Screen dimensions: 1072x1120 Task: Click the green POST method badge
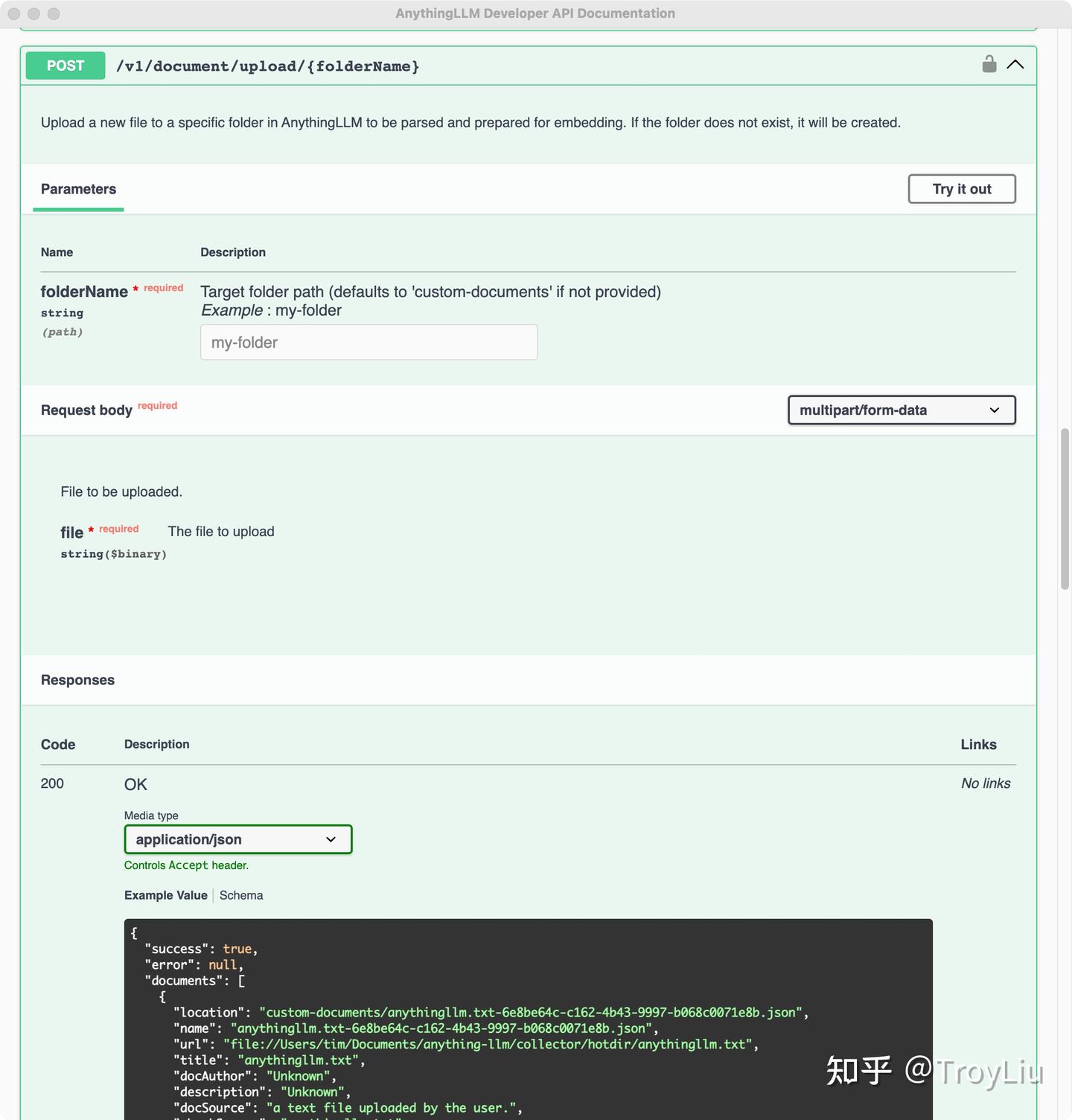(x=66, y=66)
